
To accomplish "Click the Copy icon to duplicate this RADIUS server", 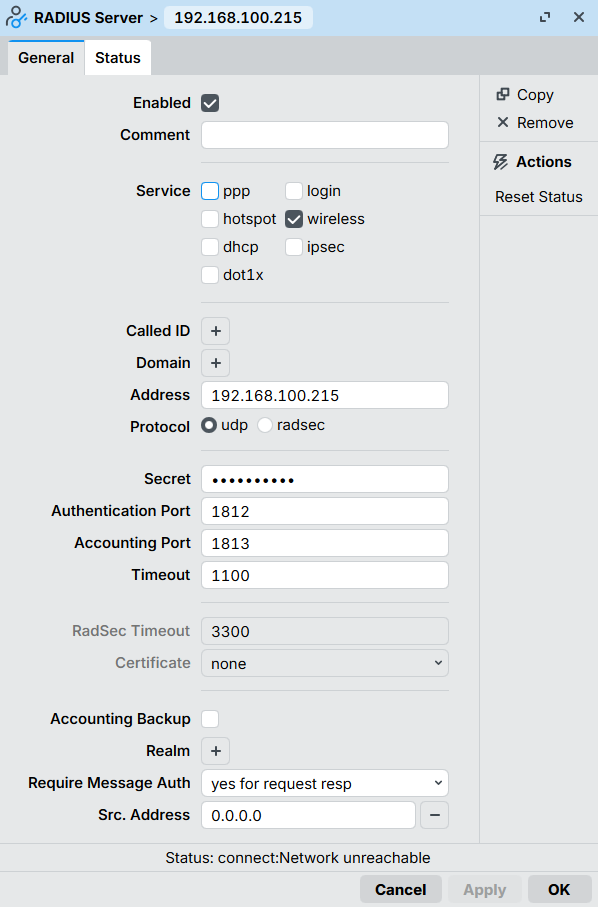I will (501, 94).
